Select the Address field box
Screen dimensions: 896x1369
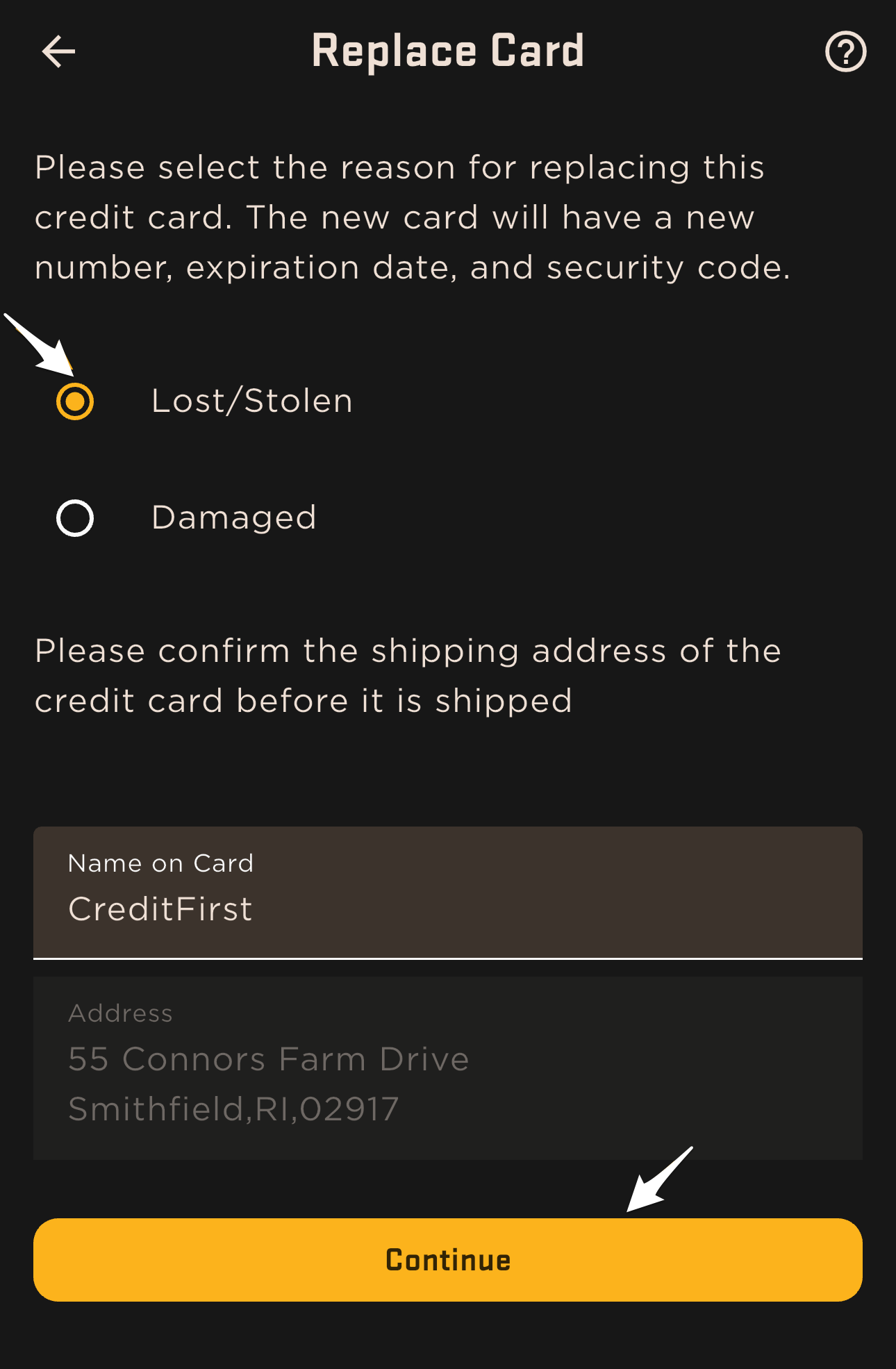[448, 1068]
